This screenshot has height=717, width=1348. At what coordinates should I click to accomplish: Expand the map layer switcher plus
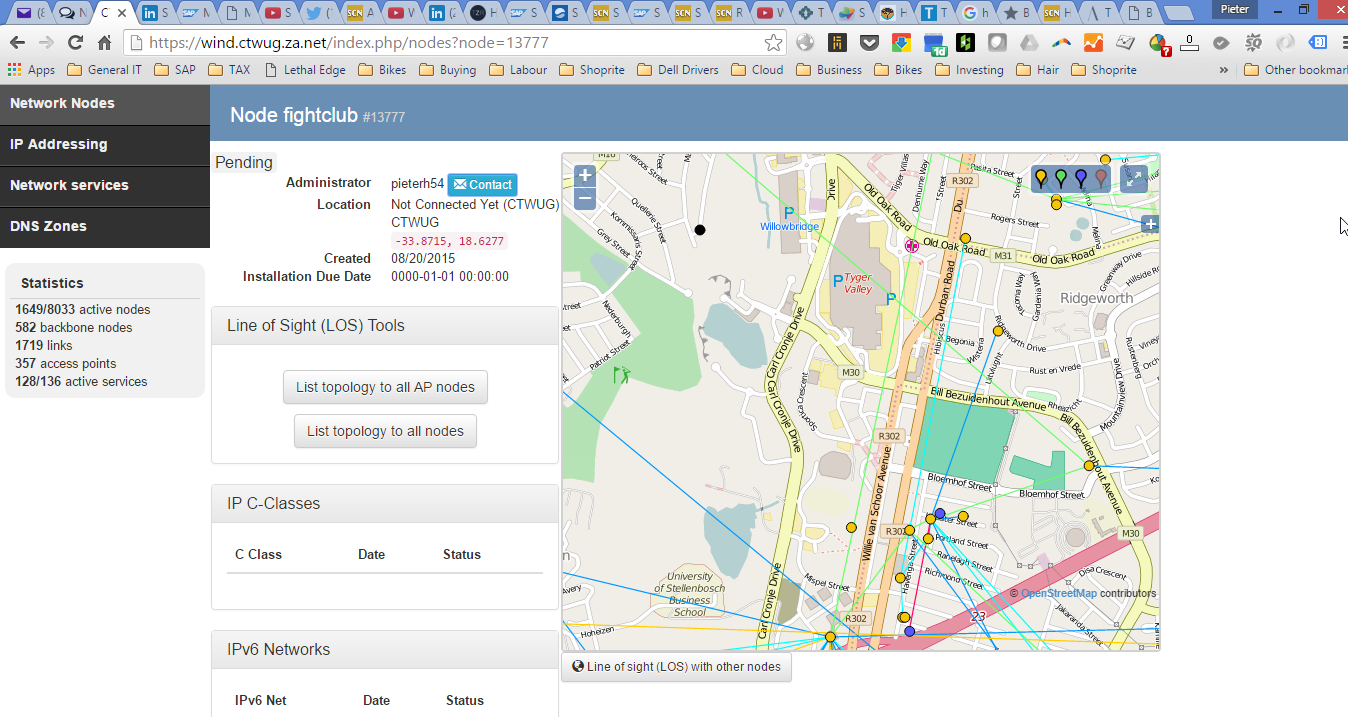tap(1150, 224)
